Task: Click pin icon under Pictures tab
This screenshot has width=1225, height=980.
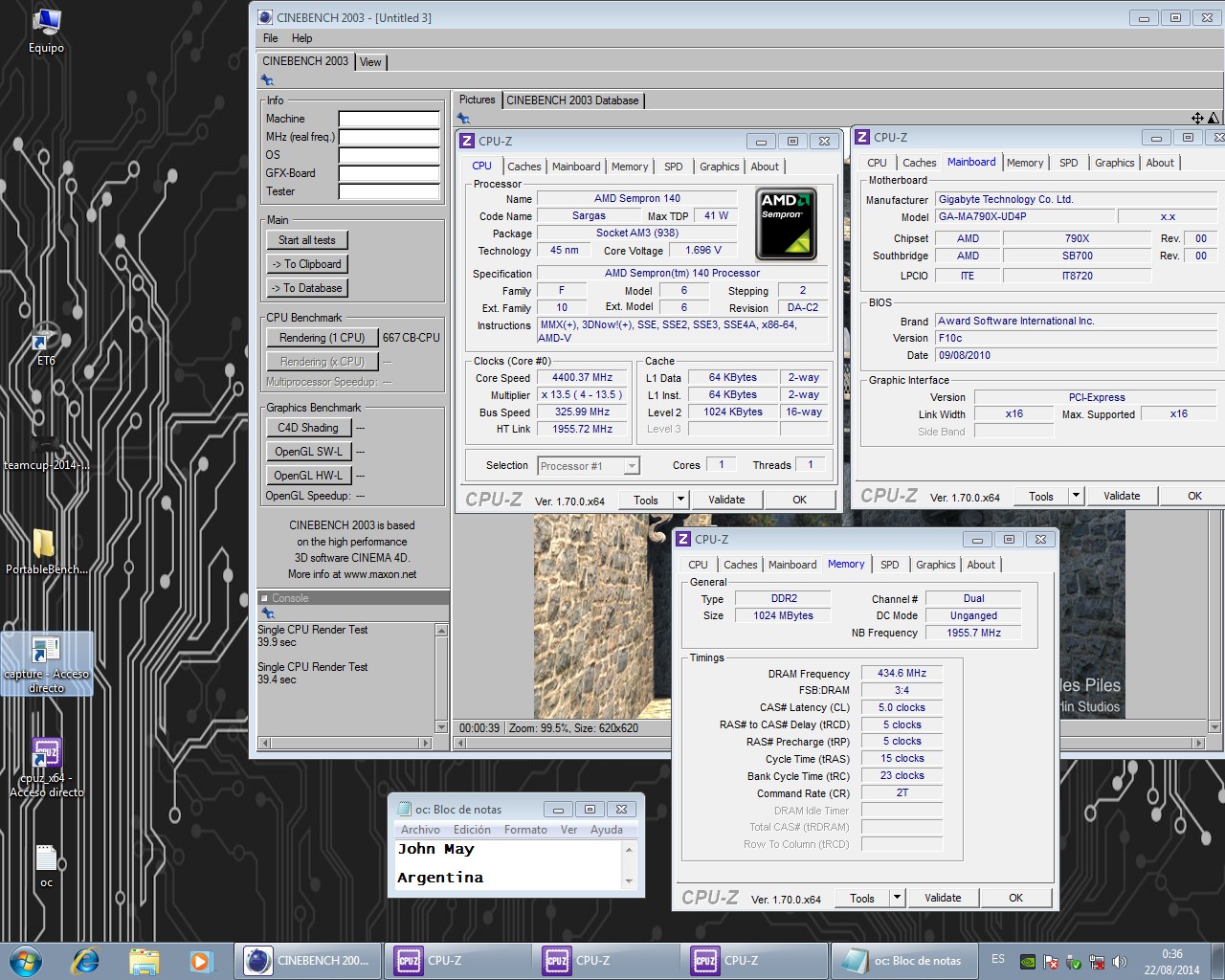Action: click(x=463, y=119)
